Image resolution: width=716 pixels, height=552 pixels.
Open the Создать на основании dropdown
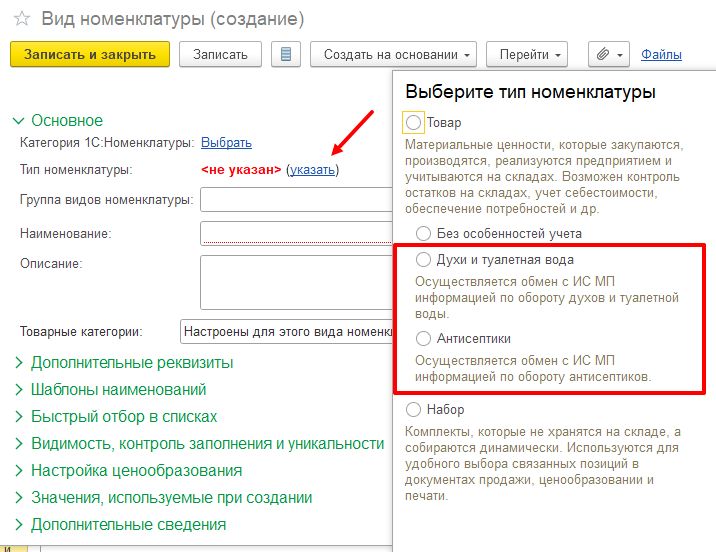[x=393, y=54]
